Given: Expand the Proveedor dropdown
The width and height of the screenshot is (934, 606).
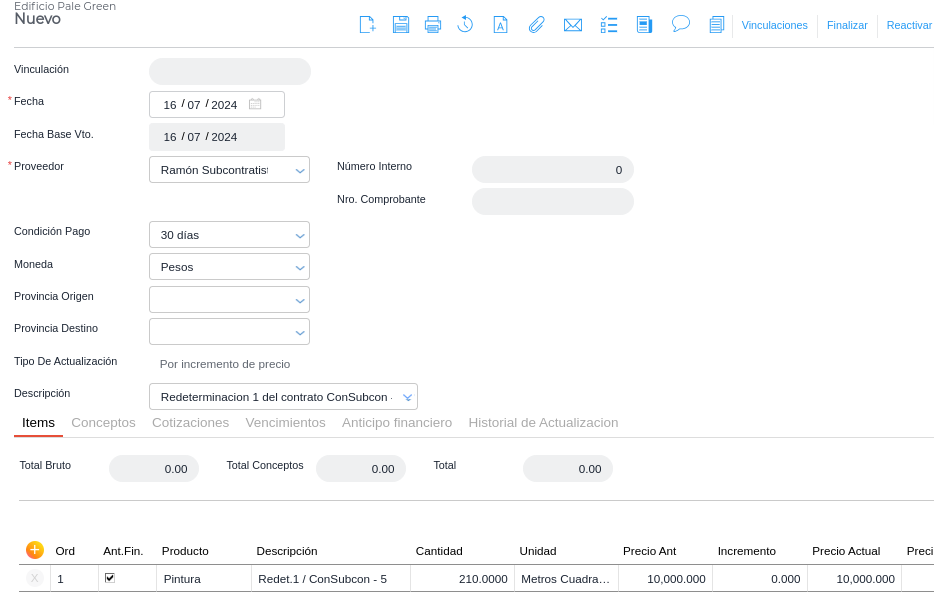Looking at the screenshot, I should pyautogui.click(x=300, y=171).
